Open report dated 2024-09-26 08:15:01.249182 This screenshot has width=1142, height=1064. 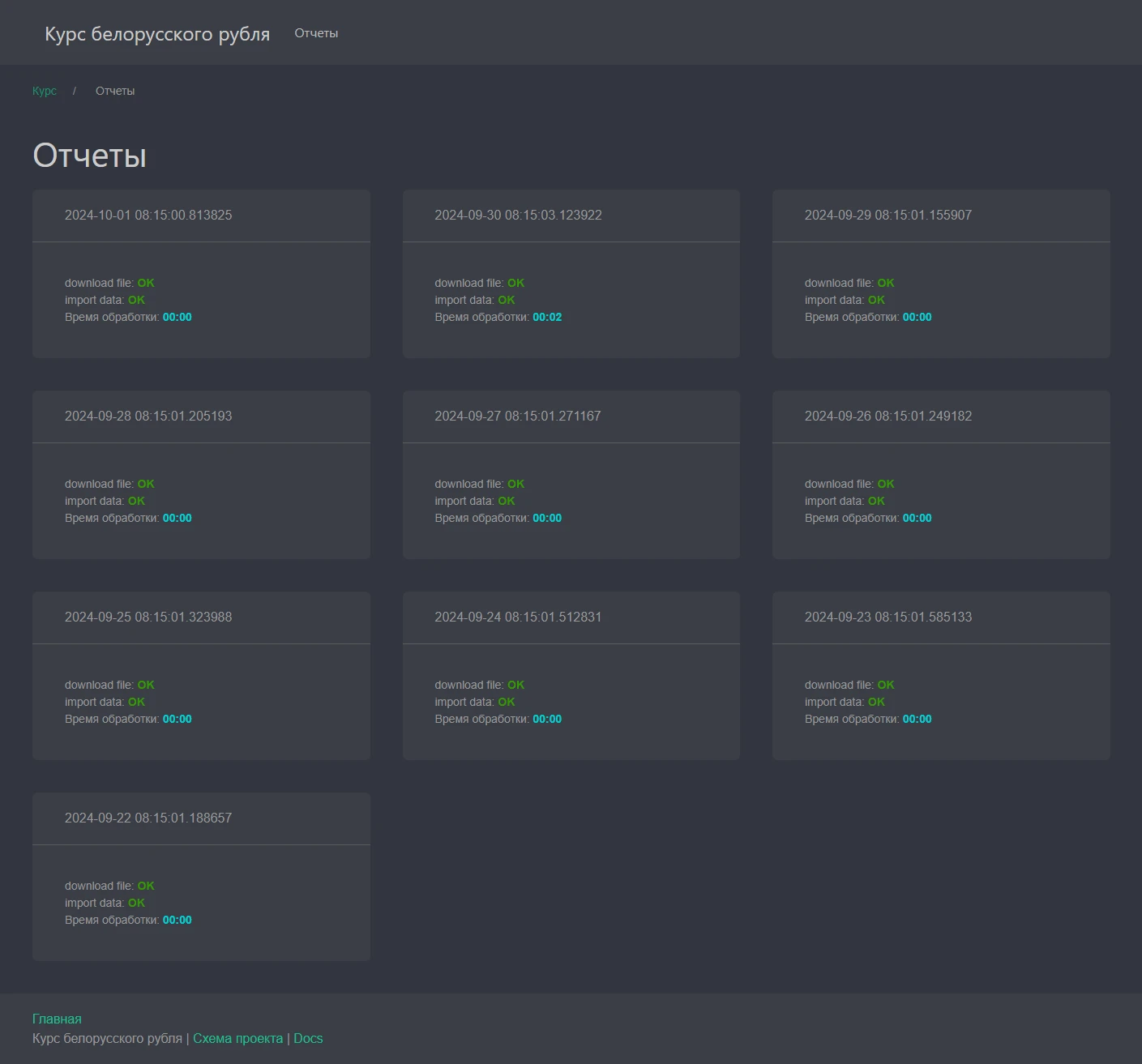(888, 416)
